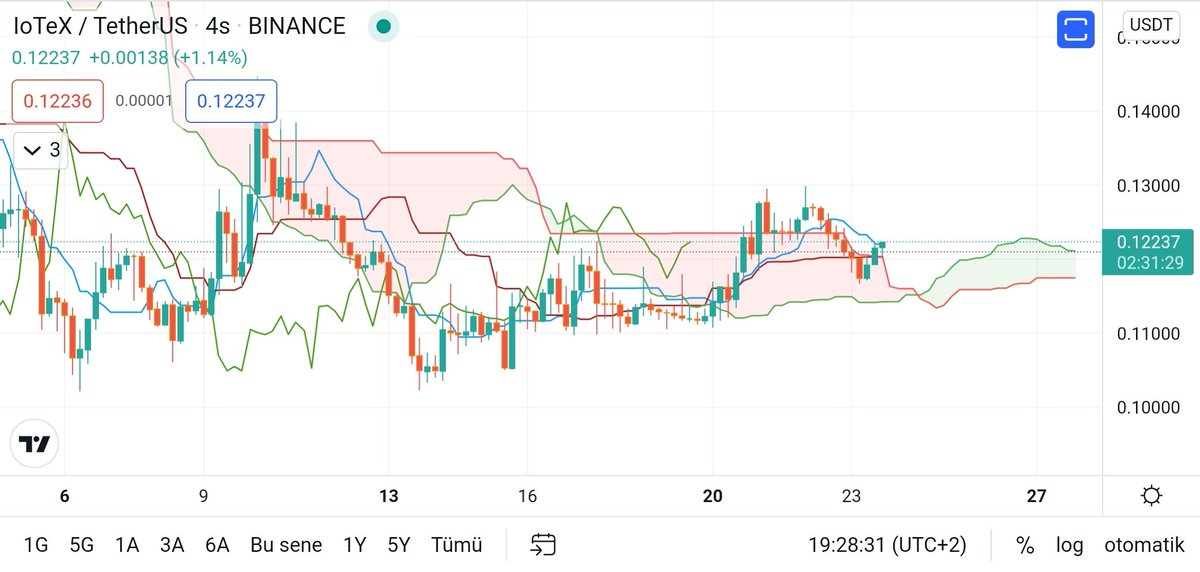Select the 1Y time range
This screenshot has width=1200, height=572.
[354, 545]
